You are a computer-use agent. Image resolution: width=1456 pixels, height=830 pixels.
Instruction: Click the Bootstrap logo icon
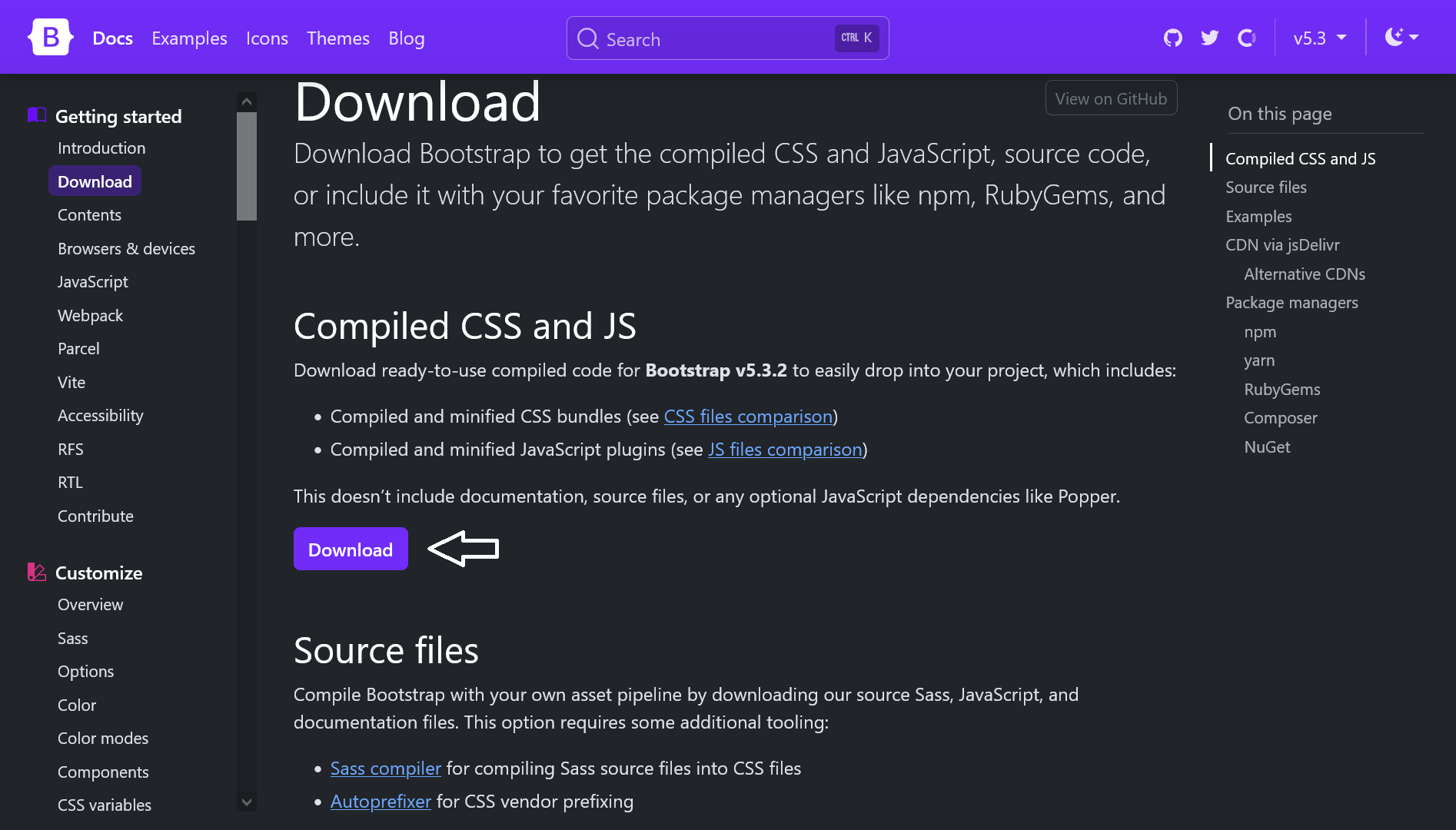[50, 38]
